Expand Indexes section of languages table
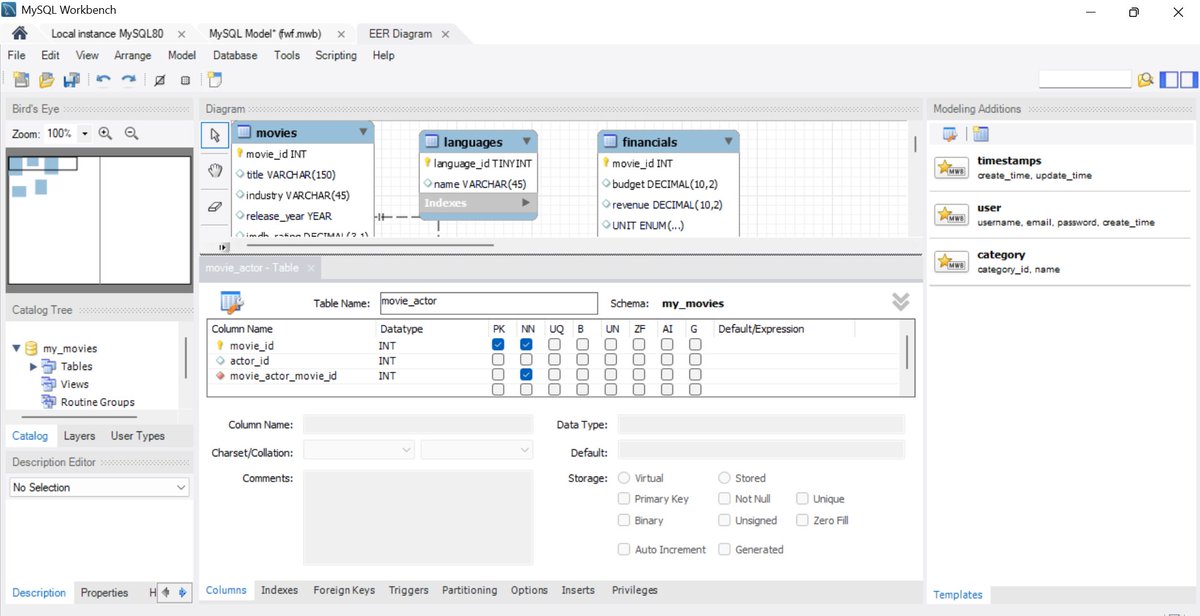Screen dimensions: 1200x616 [x=526, y=203]
